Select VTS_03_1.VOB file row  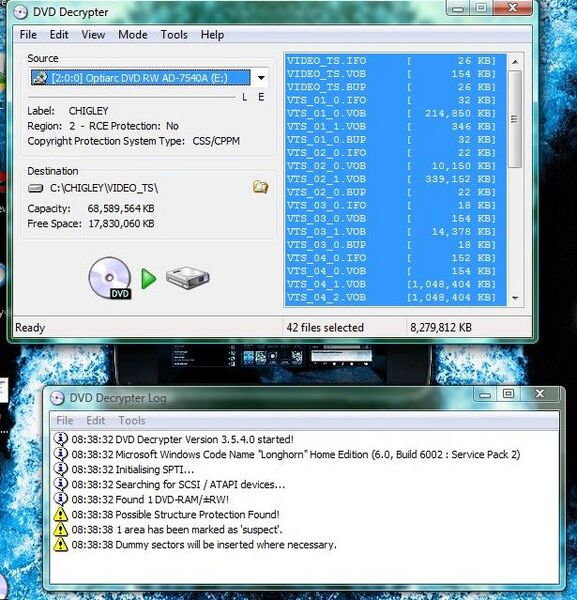(396, 232)
